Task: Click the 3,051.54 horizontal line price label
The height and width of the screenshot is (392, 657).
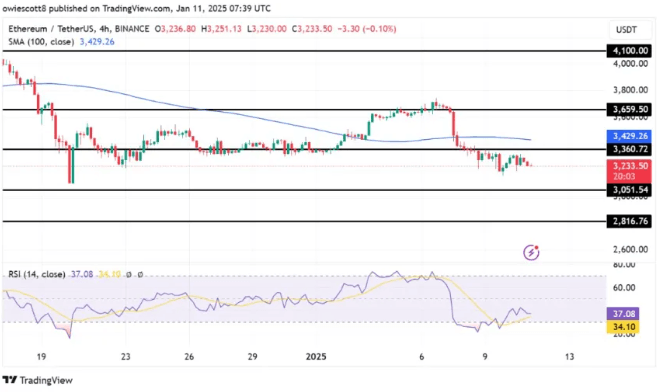Action: pyautogui.click(x=630, y=190)
